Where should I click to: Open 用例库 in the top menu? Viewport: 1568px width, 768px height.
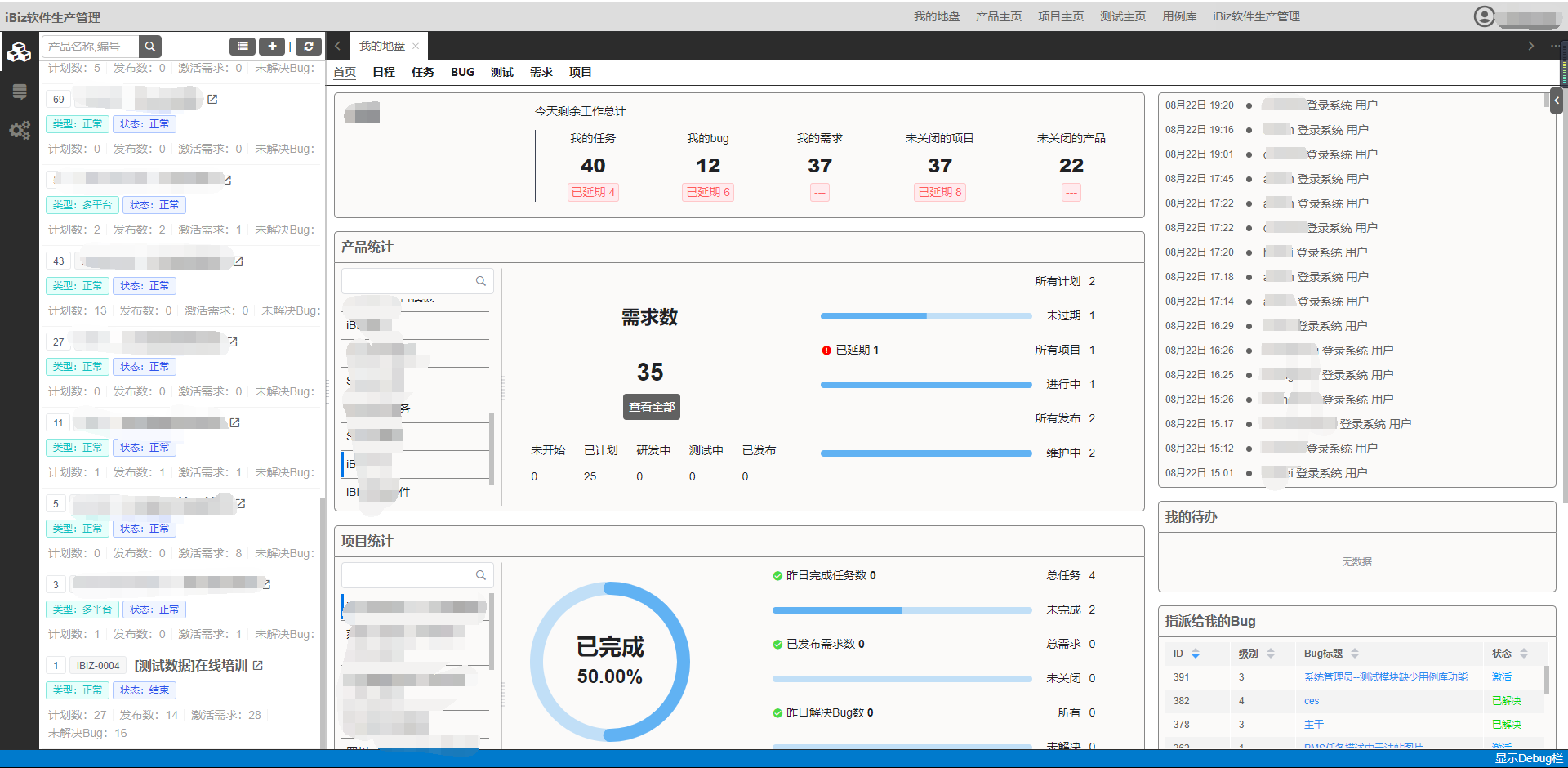(1179, 16)
